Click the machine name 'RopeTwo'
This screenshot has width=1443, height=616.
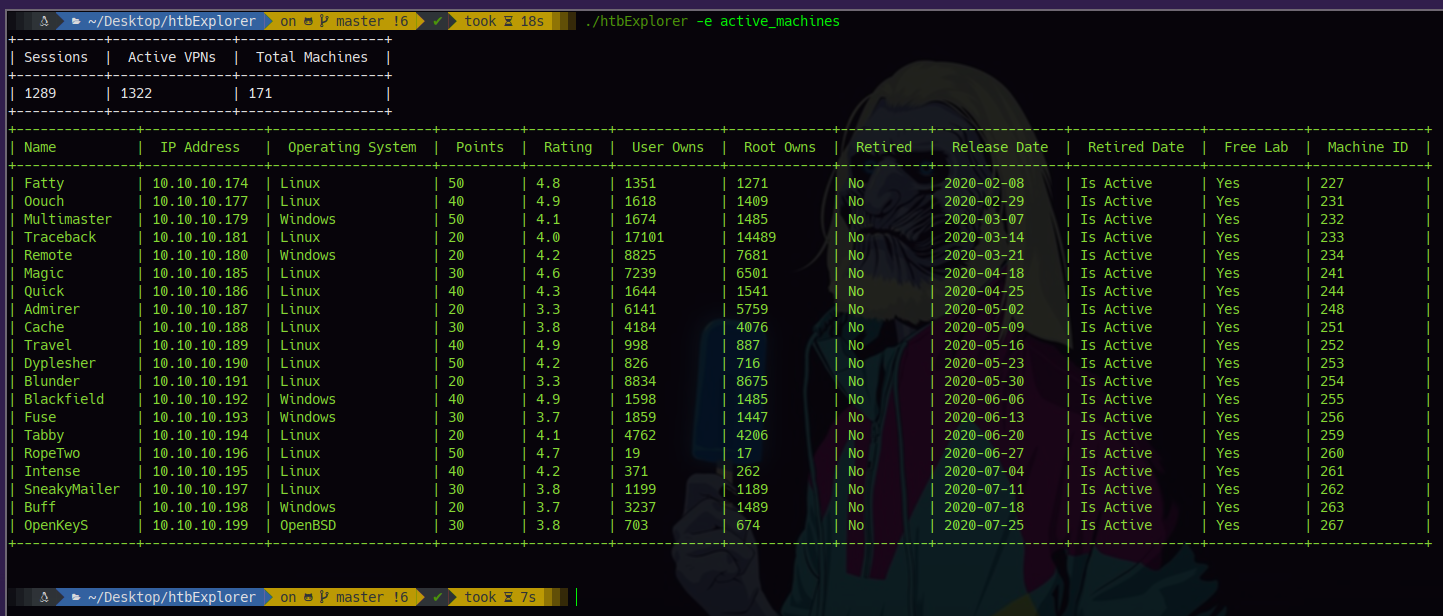pos(52,453)
